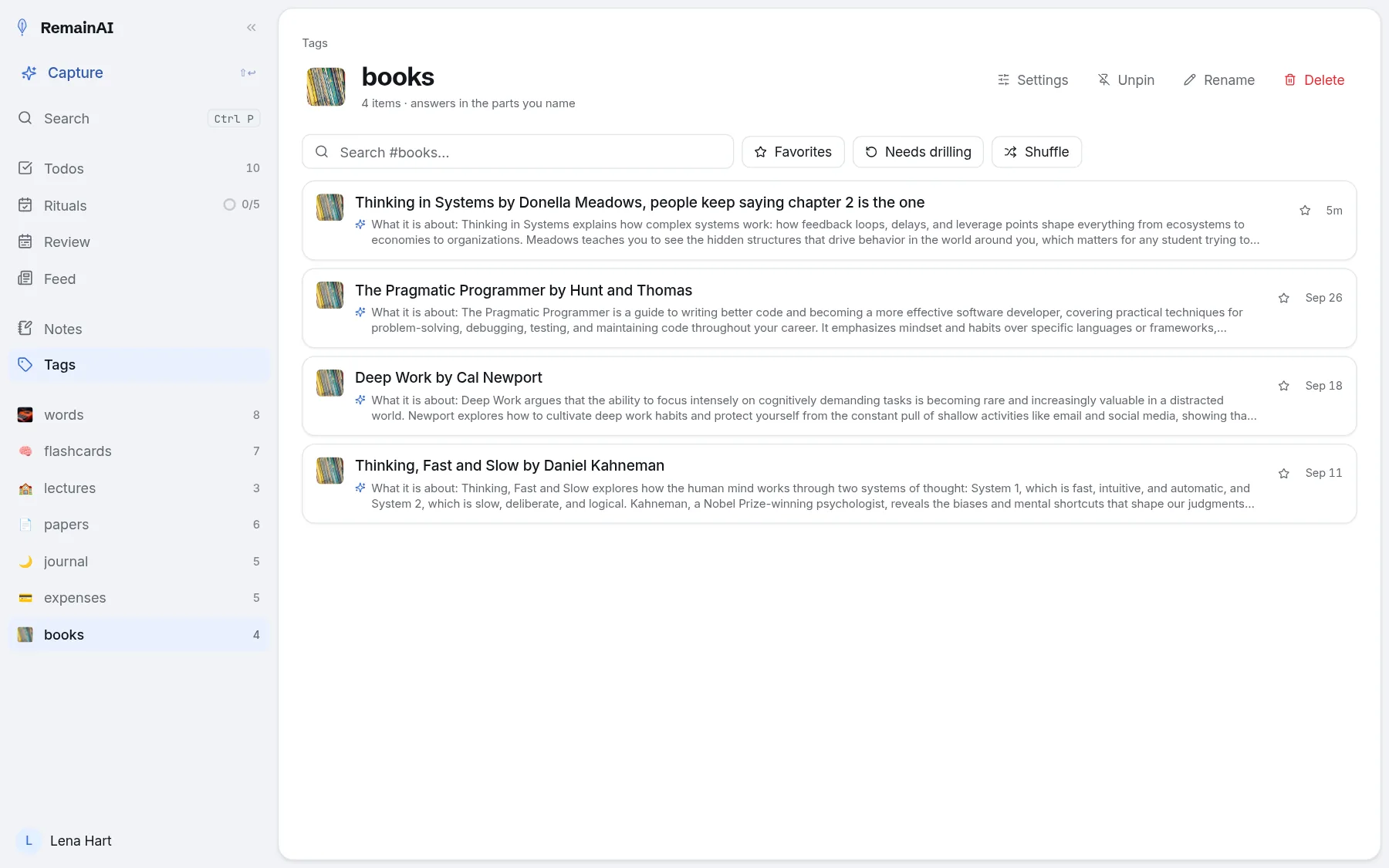The image size is (1389, 868).
Task: Click Deep Work item thumbnail
Action: [330, 383]
